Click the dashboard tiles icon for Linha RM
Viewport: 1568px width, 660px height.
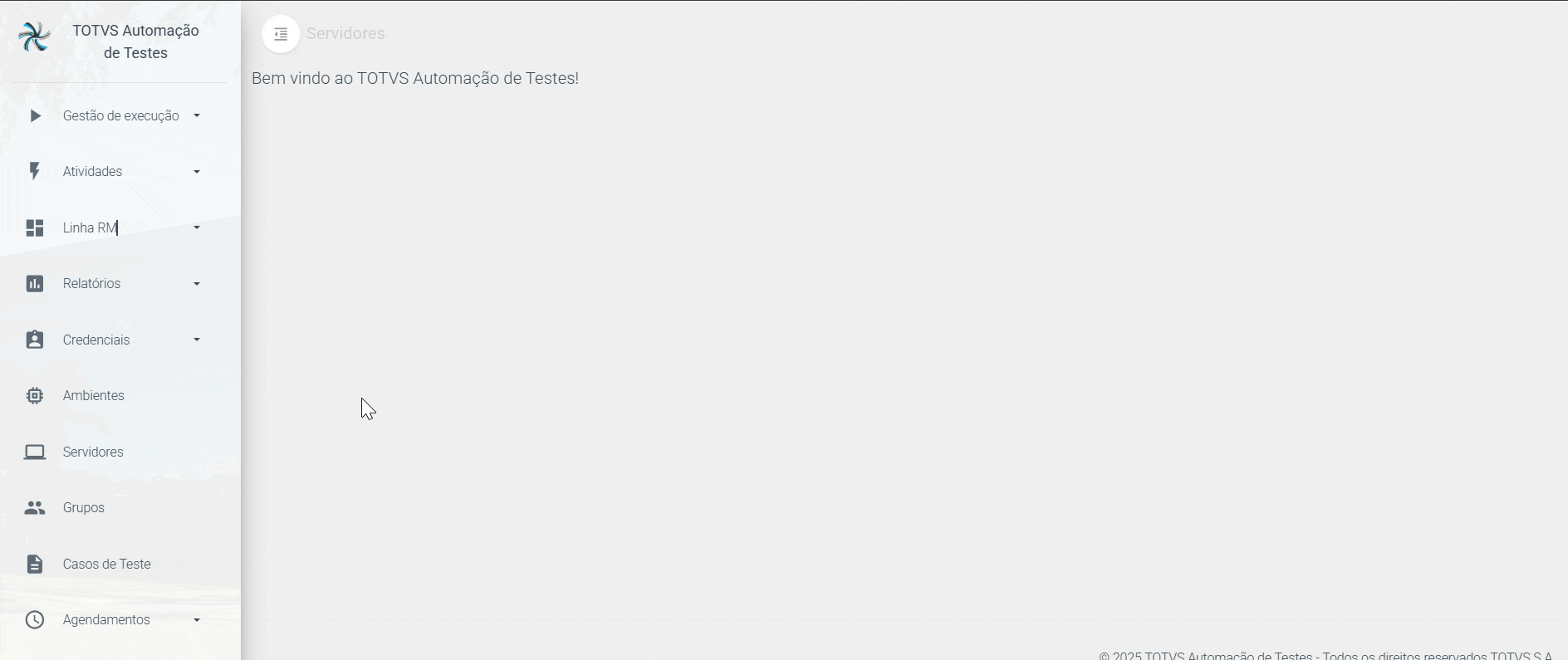(x=34, y=227)
